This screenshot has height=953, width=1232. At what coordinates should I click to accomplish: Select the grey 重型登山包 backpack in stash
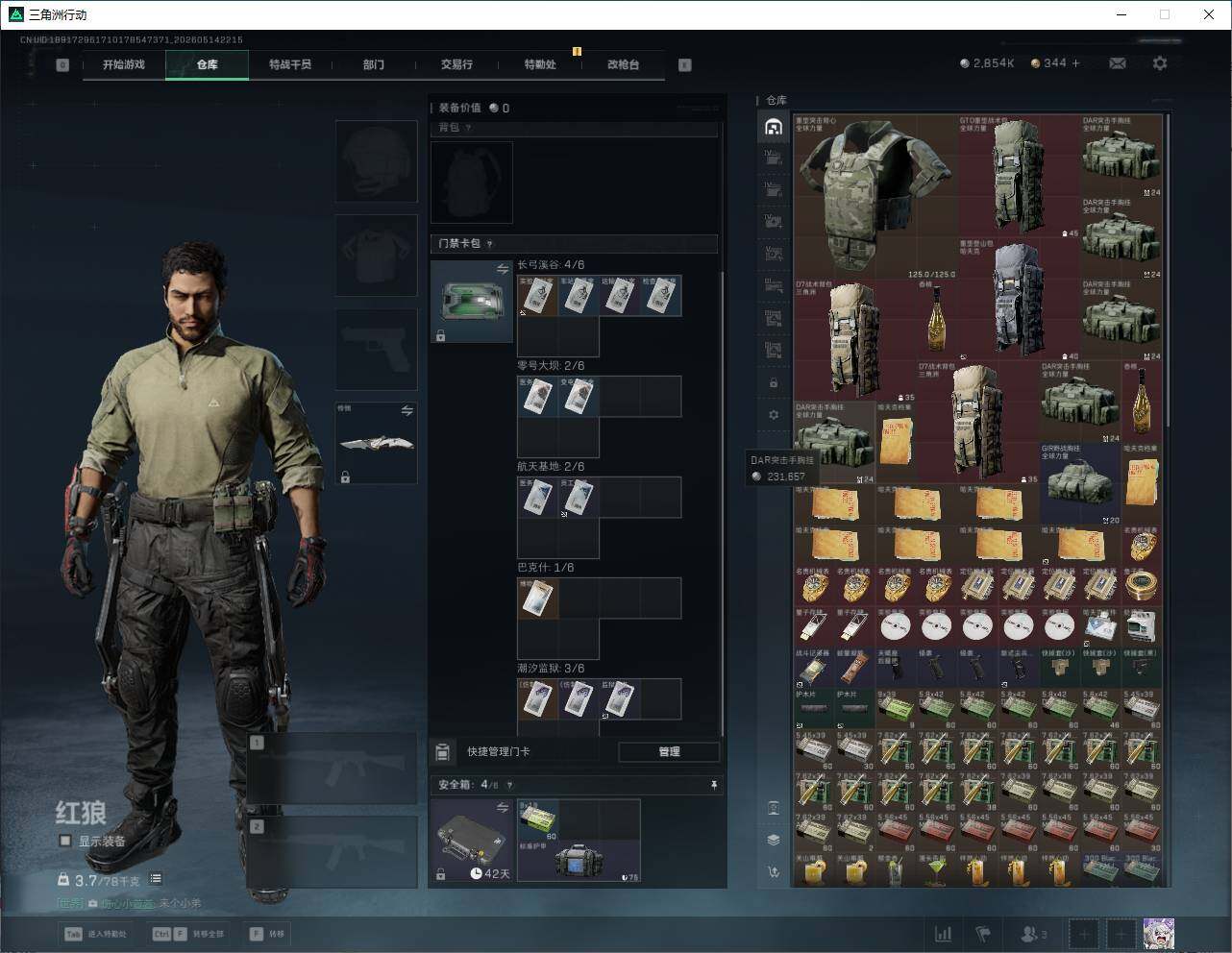pos(1019,300)
